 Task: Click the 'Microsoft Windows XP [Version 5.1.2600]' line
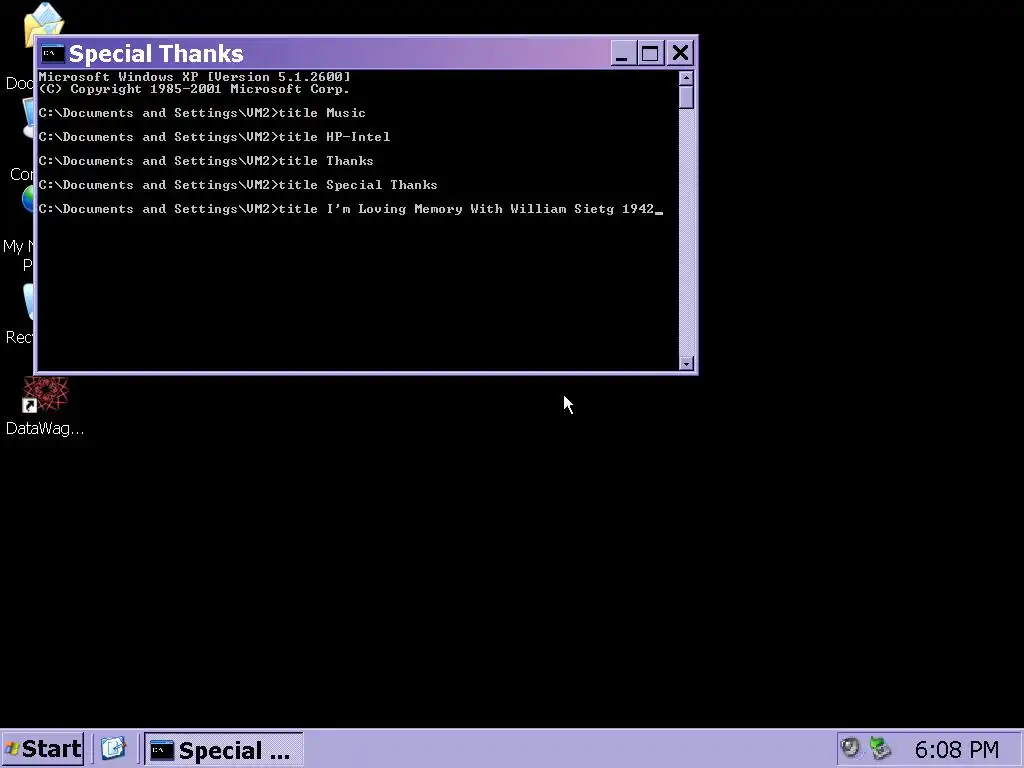[195, 76]
